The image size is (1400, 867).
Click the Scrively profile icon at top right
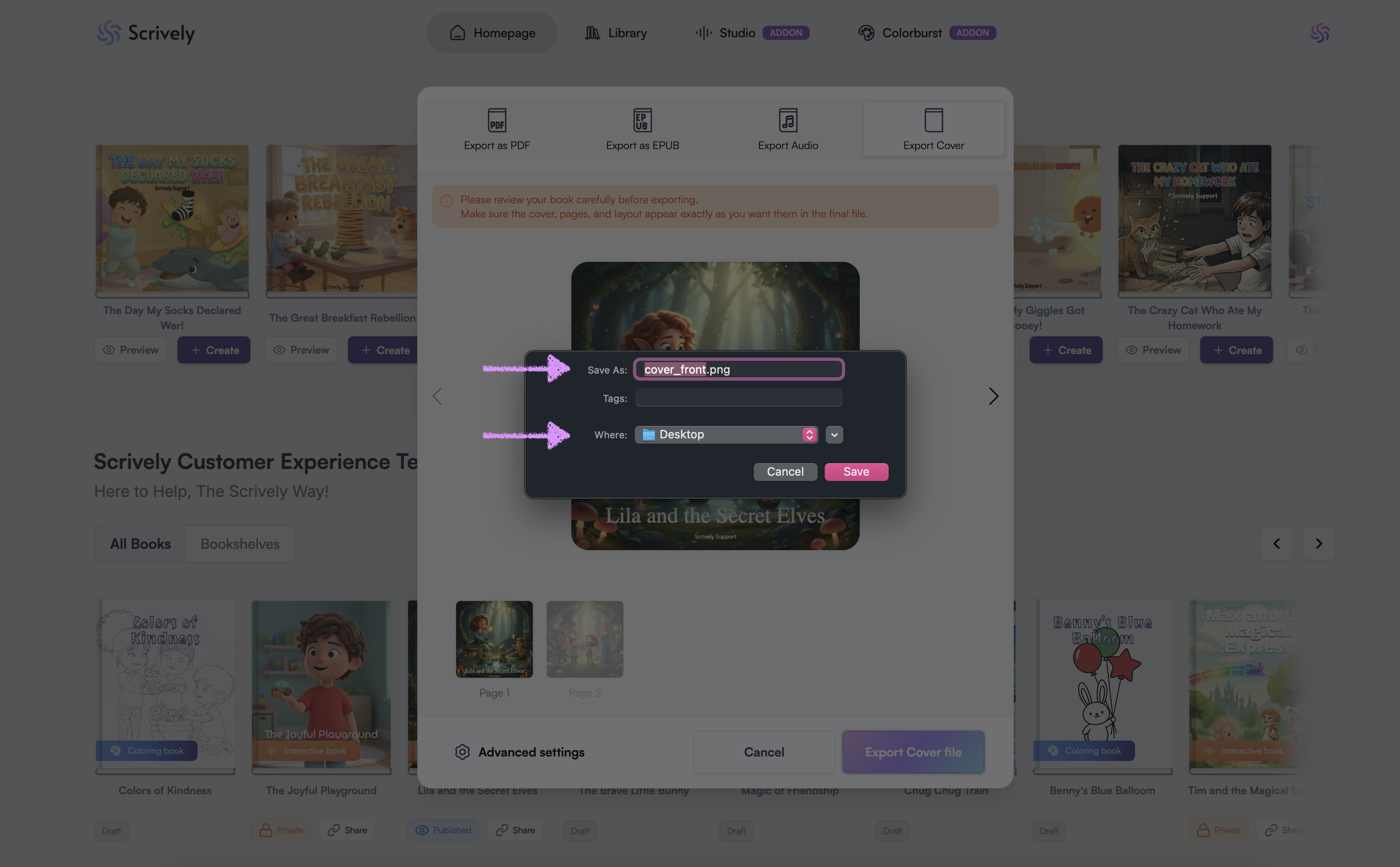point(1319,33)
